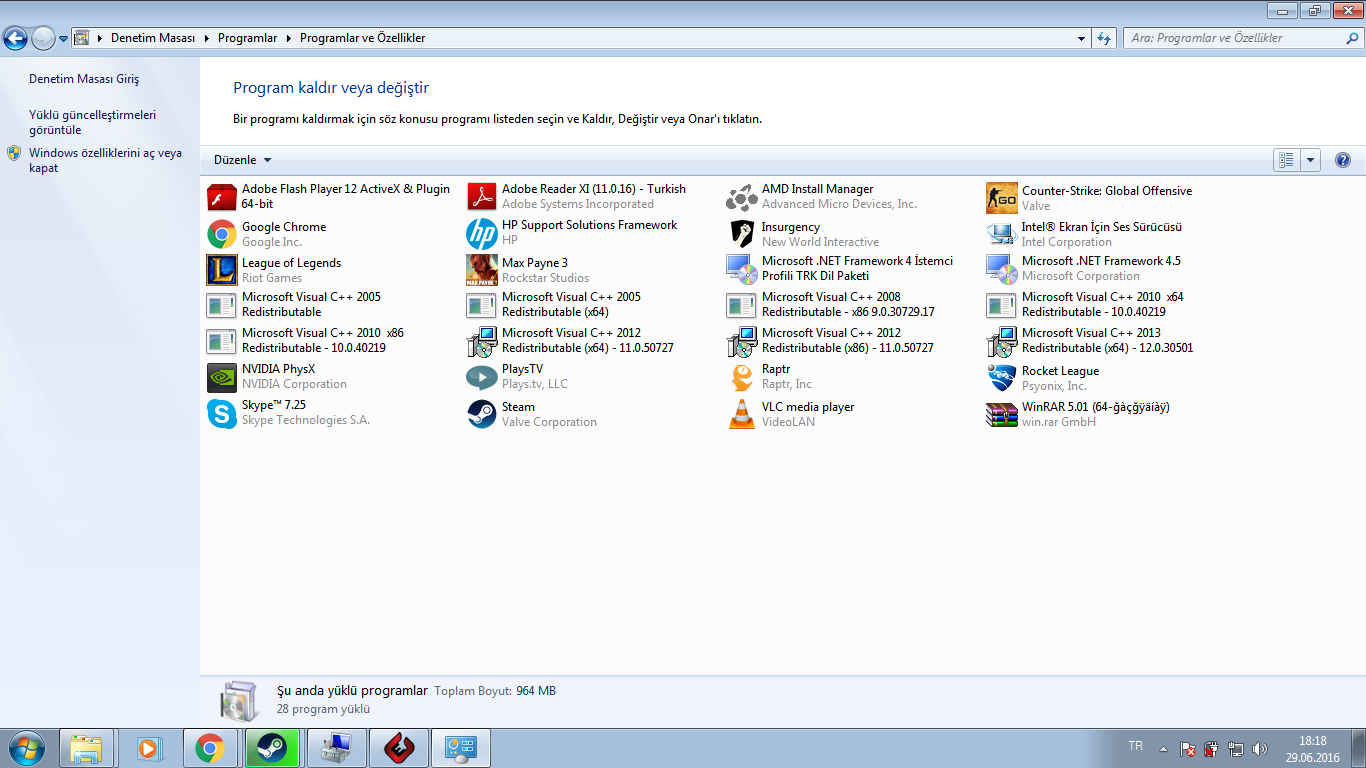Select the League of Legends icon
This screenshot has width=1366, height=768.
pyautogui.click(x=221, y=270)
